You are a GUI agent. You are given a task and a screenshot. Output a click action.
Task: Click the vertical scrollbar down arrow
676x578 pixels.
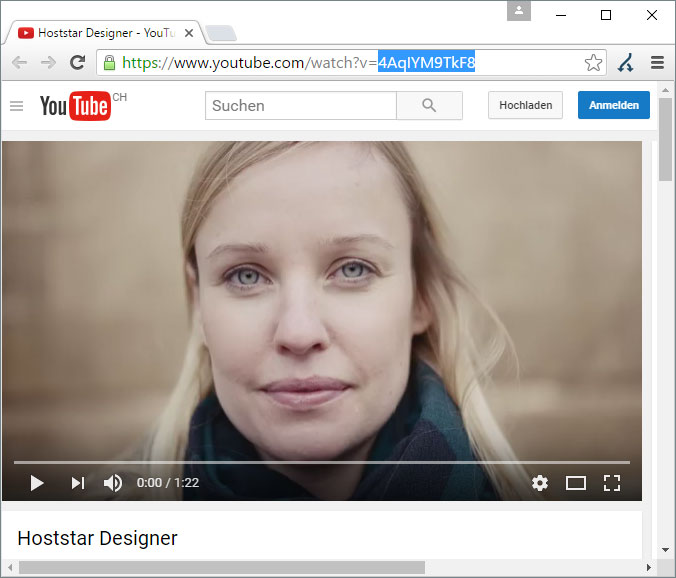[x=665, y=550]
